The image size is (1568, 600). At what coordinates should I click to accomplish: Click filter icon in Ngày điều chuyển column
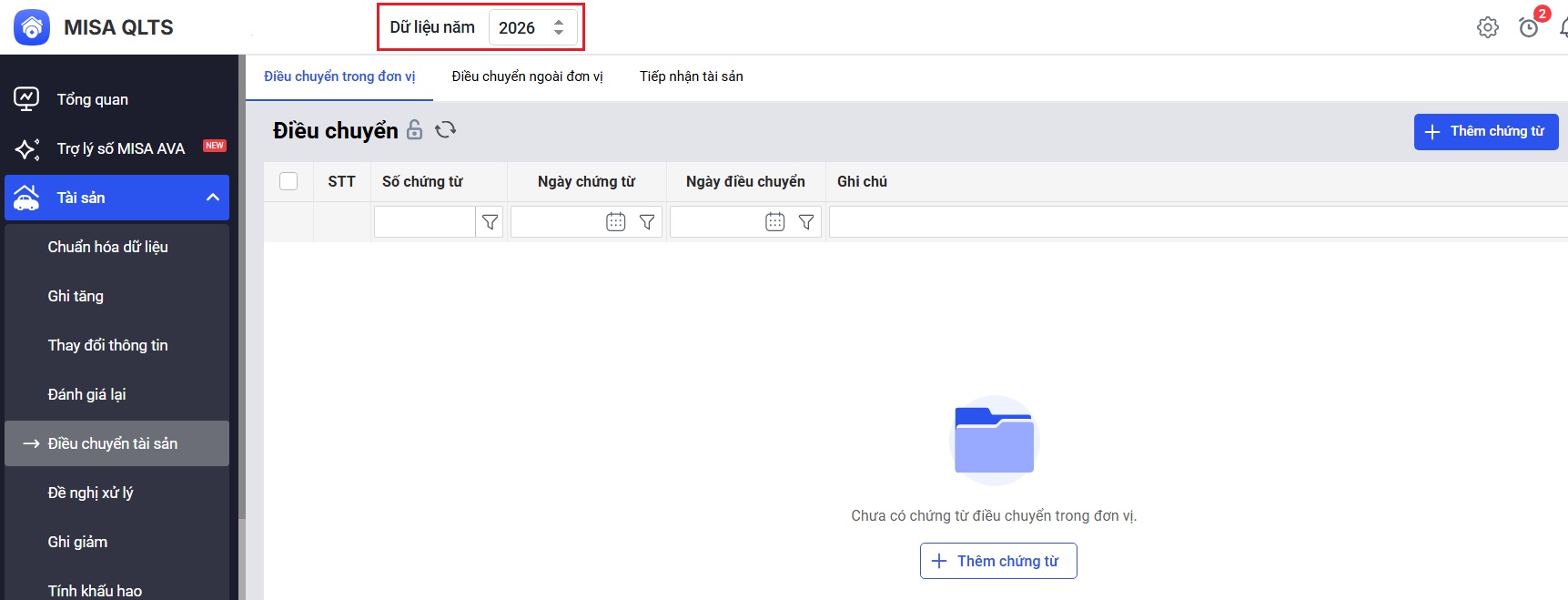tap(806, 222)
